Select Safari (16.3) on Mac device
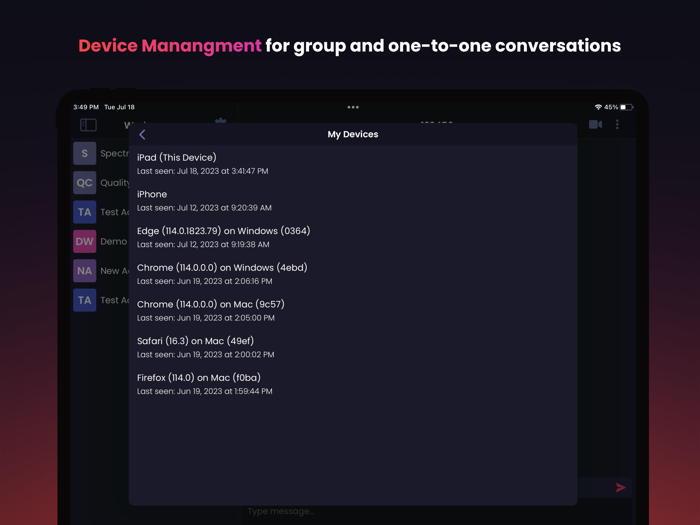Screen dimensions: 700x525 tap(353, 347)
